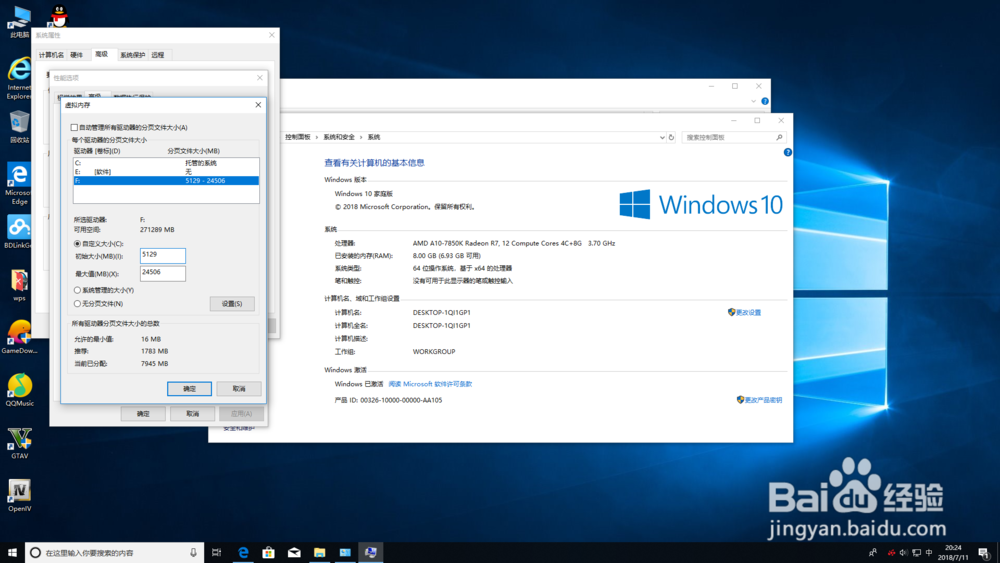The image size is (1000, 563).
Task: Click the help question mark in system window
Action: [788, 152]
